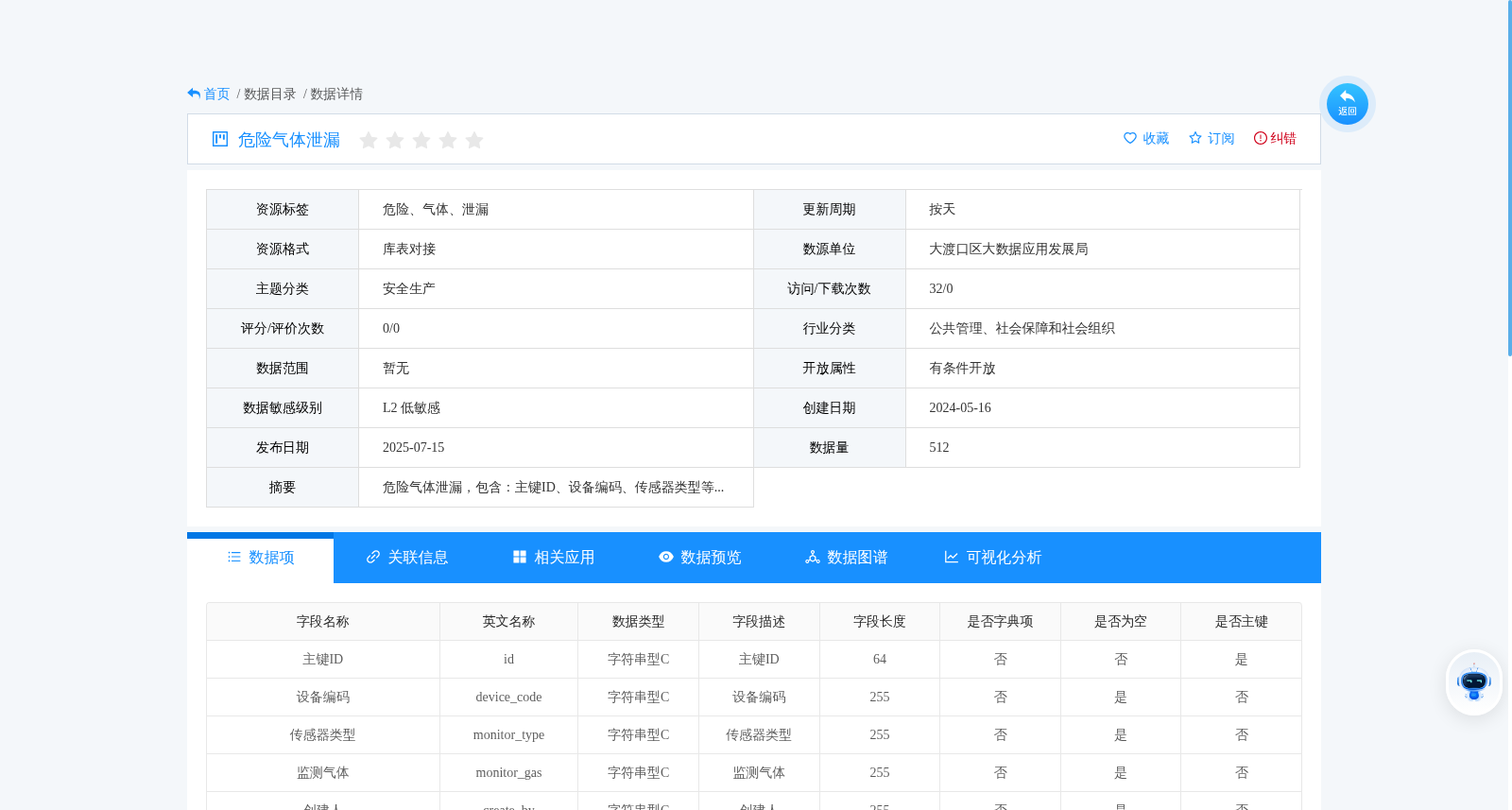This screenshot has width=1512, height=810.
Task: Click the 公共管理、社会保障和社会组织 industry value
Action: [x=1022, y=329]
